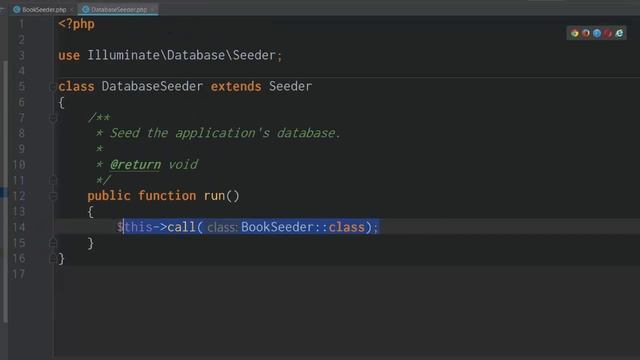The image size is (640, 360).
Task: Collapse the doc comment fold on line 7
Action: pyautogui.click(x=53, y=118)
